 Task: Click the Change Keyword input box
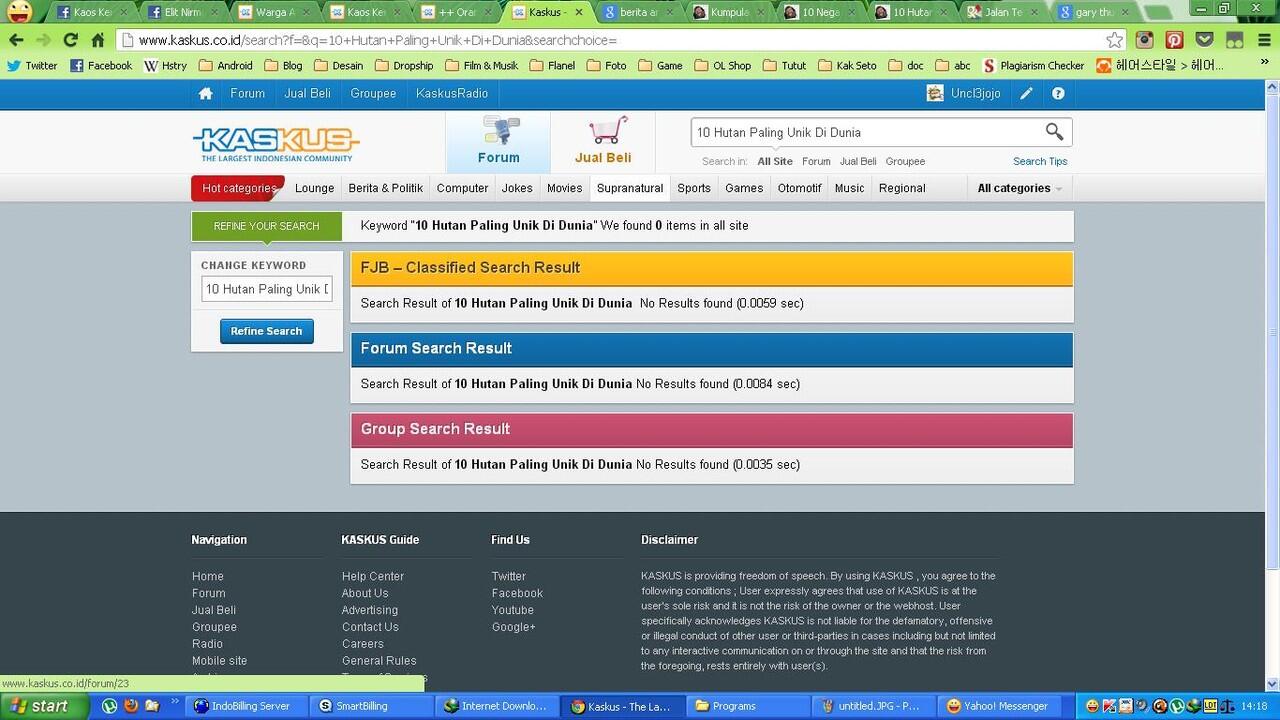pos(266,289)
